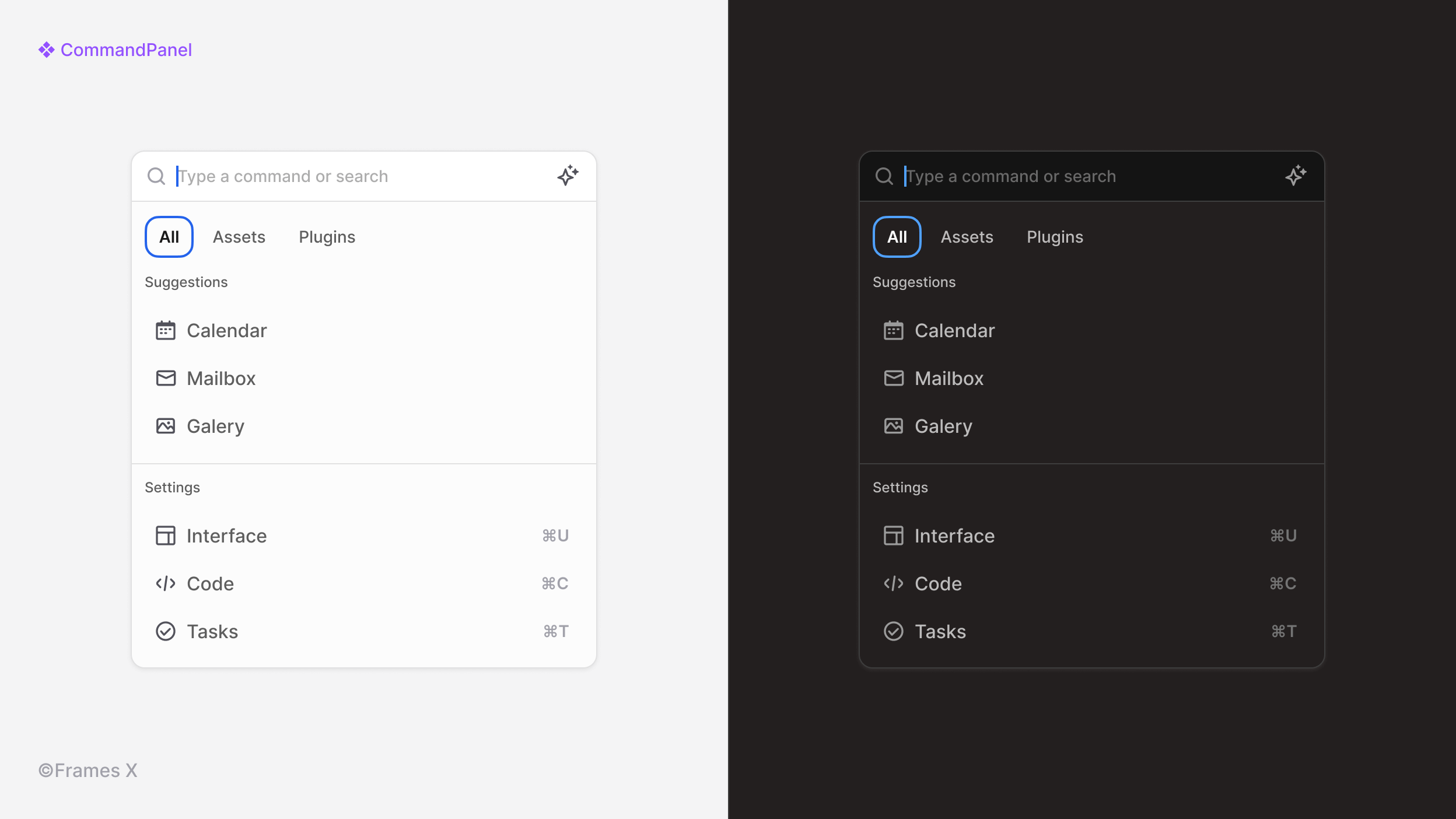Click the Code angle-bracket icon
1456x819 pixels.
[x=165, y=583]
